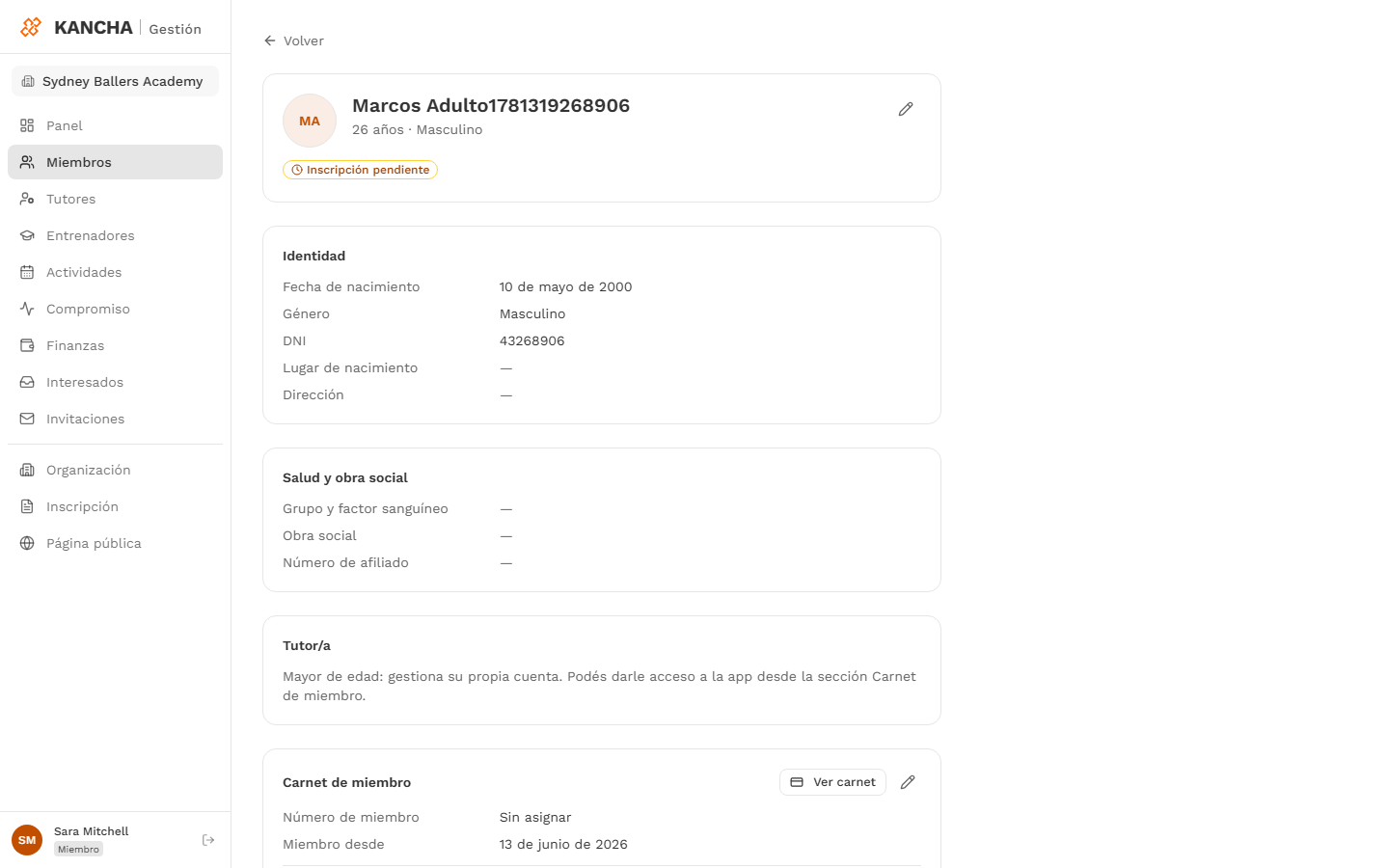This screenshot has height=868, width=1389.
Task: Click the Kancha logo icon
Action: (31, 27)
